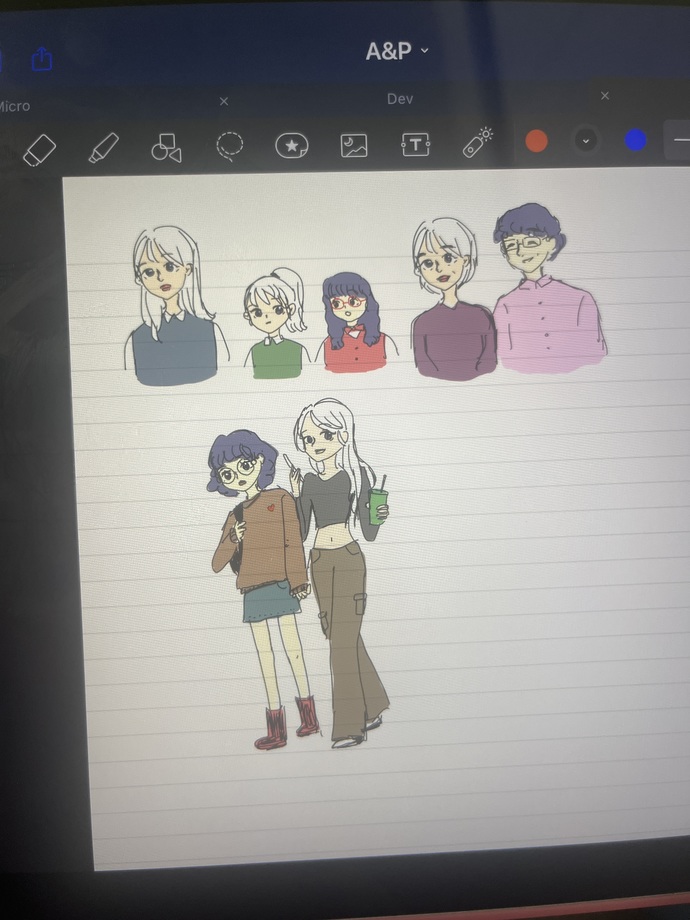Select the Text box tool
This screenshot has width=690, height=920.
pos(415,144)
